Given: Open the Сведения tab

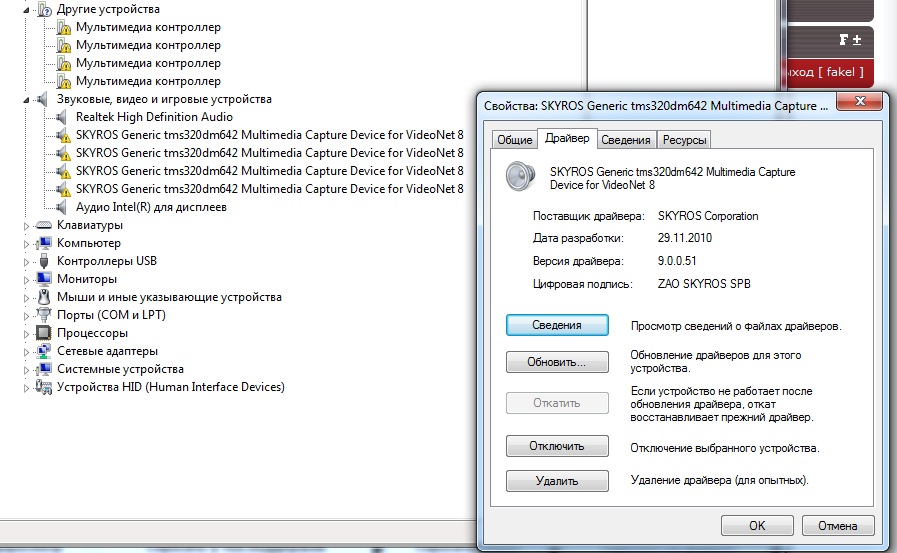Looking at the screenshot, I should [x=627, y=140].
